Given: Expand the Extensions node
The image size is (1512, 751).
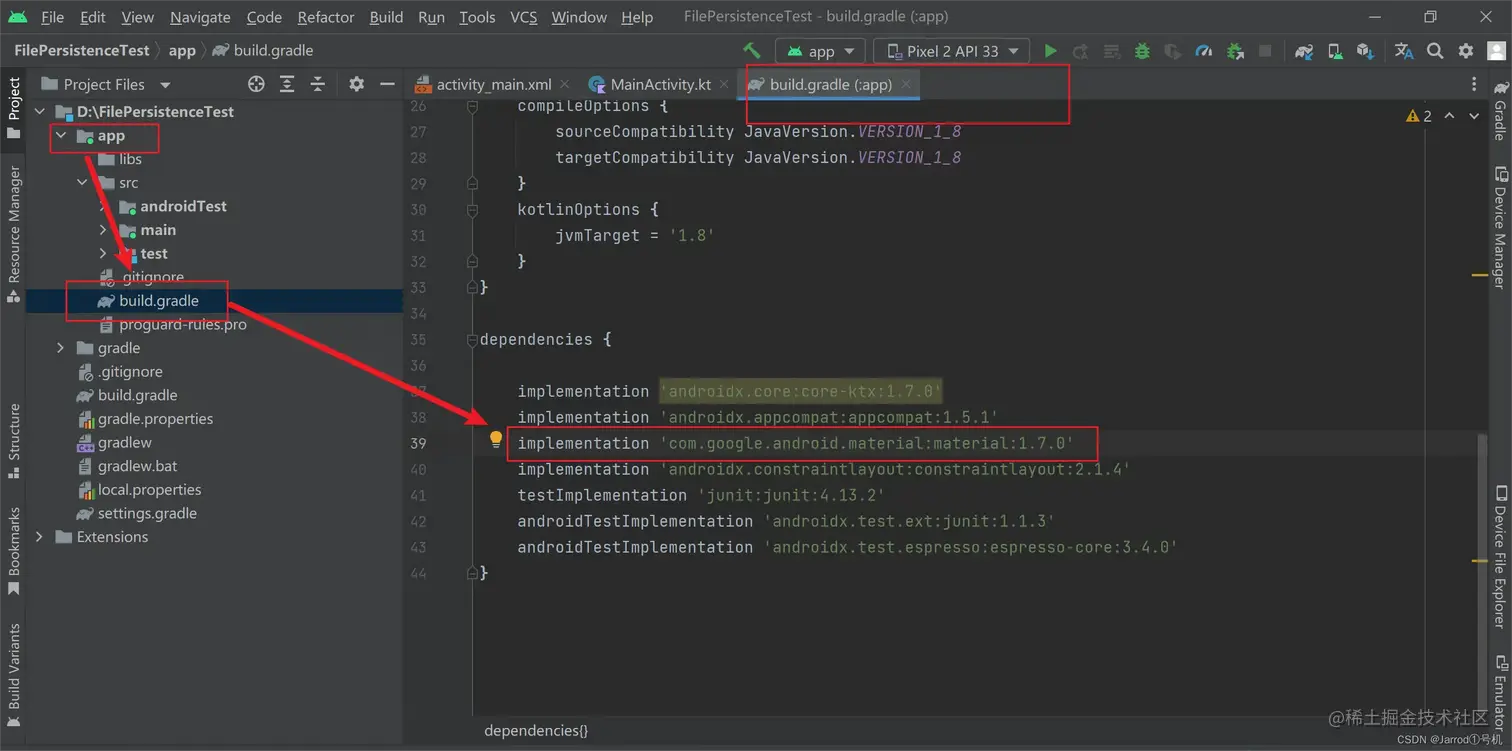Looking at the screenshot, I should click(x=40, y=537).
